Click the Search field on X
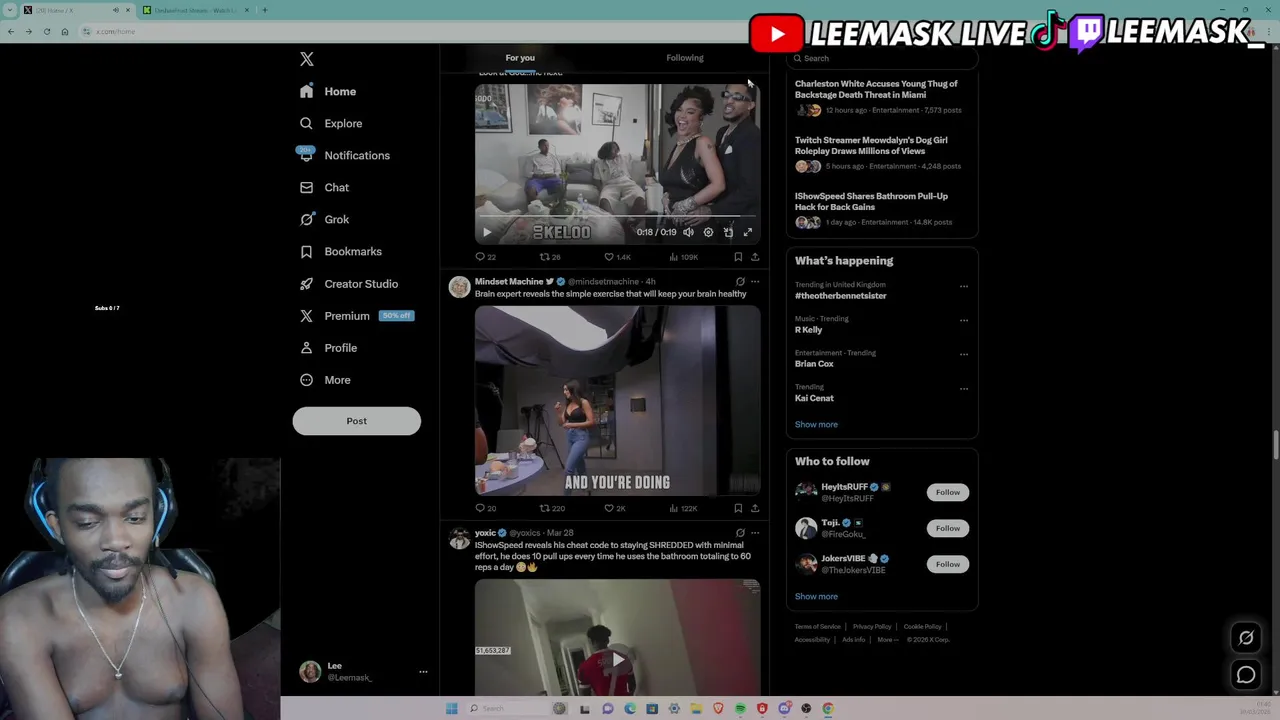1280x720 pixels. (x=881, y=58)
